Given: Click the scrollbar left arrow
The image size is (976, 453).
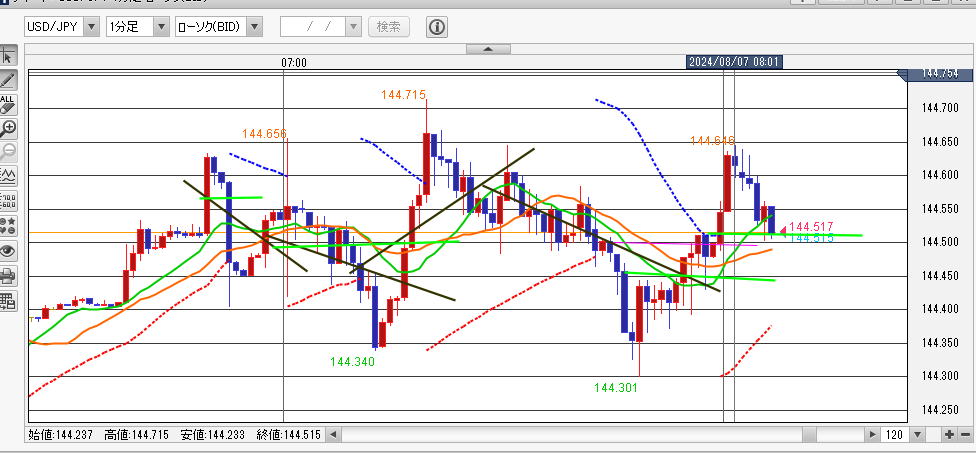Looking at the screenshot, I should point(334,435).
